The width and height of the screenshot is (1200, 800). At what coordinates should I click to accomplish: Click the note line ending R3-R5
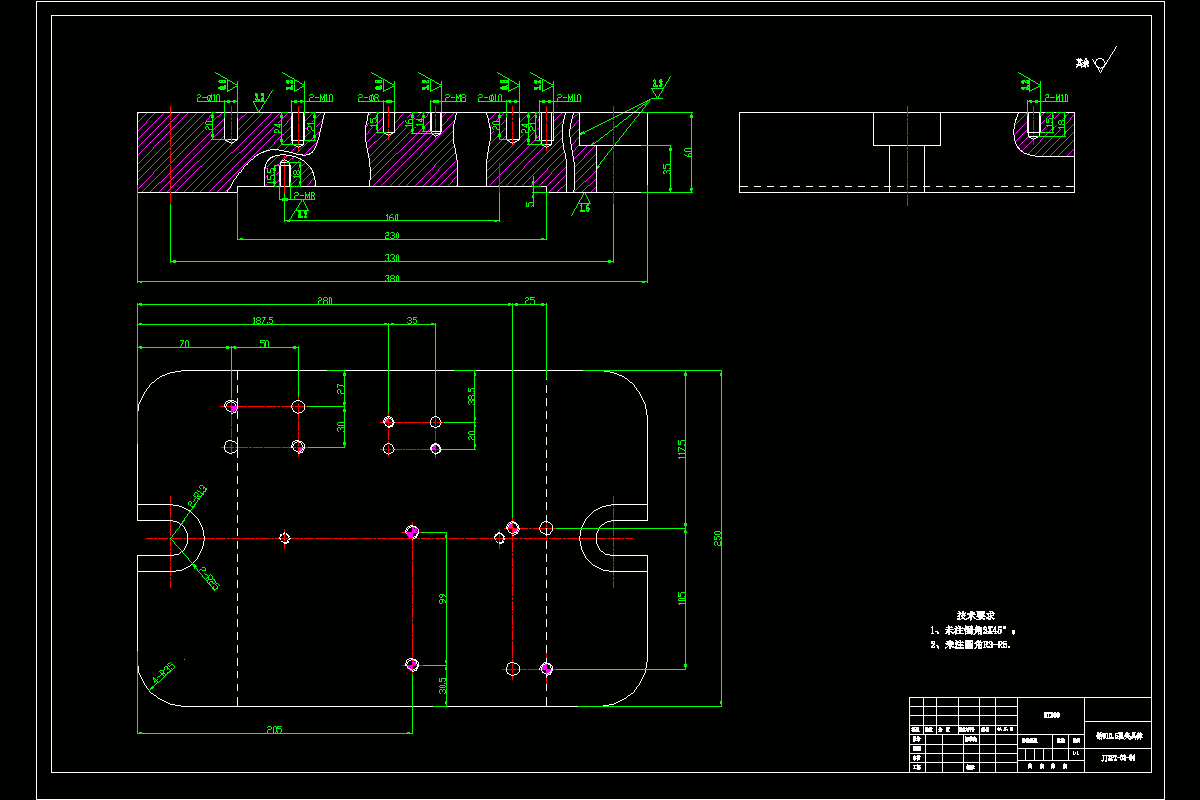tap(971, 645)
